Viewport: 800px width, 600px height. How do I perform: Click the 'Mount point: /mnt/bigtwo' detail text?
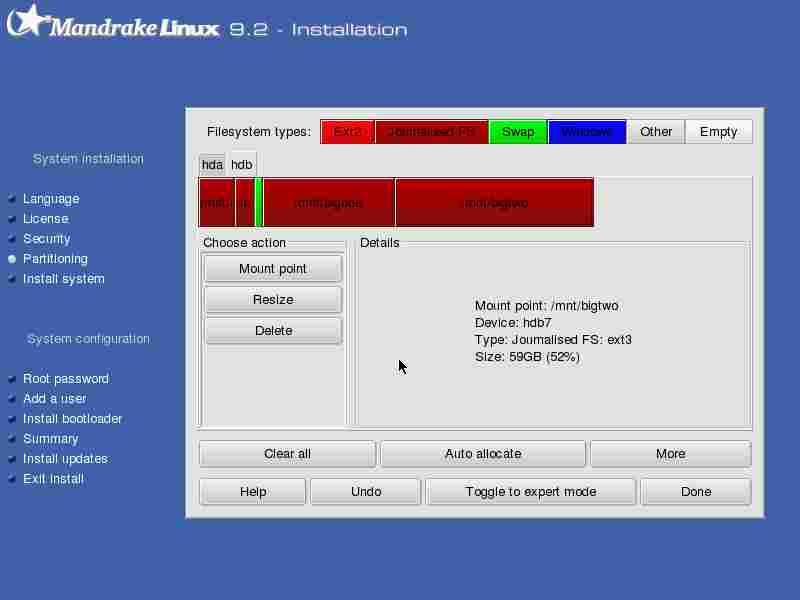(546, 306)
